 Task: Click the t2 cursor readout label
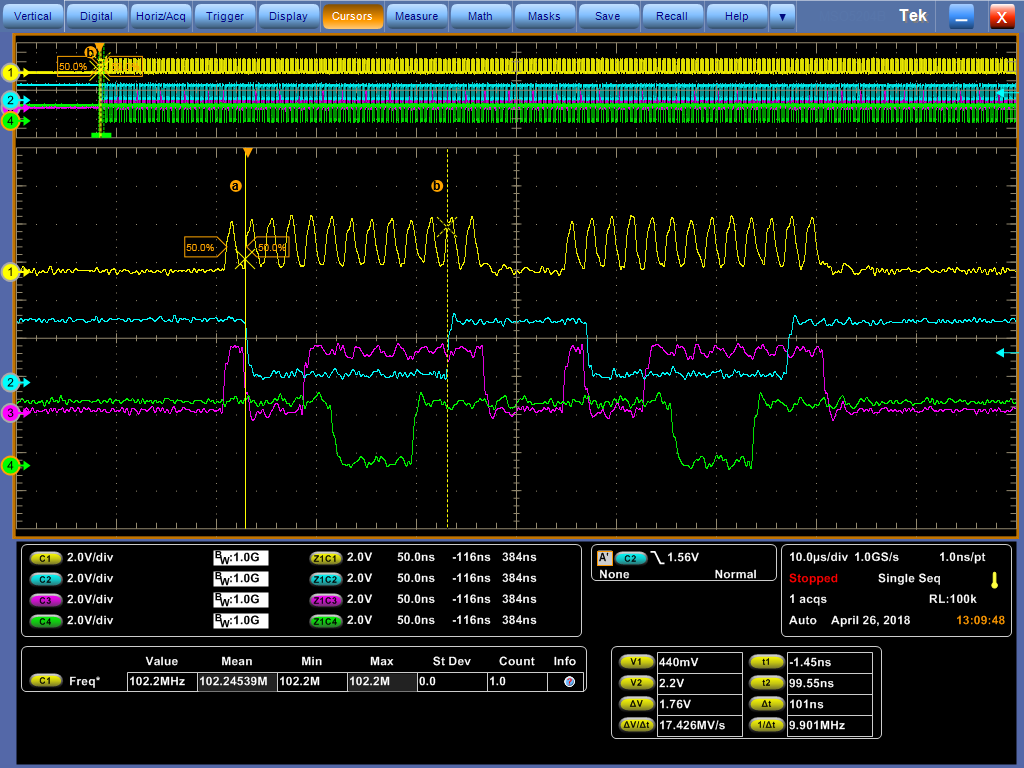coord(767,683)
